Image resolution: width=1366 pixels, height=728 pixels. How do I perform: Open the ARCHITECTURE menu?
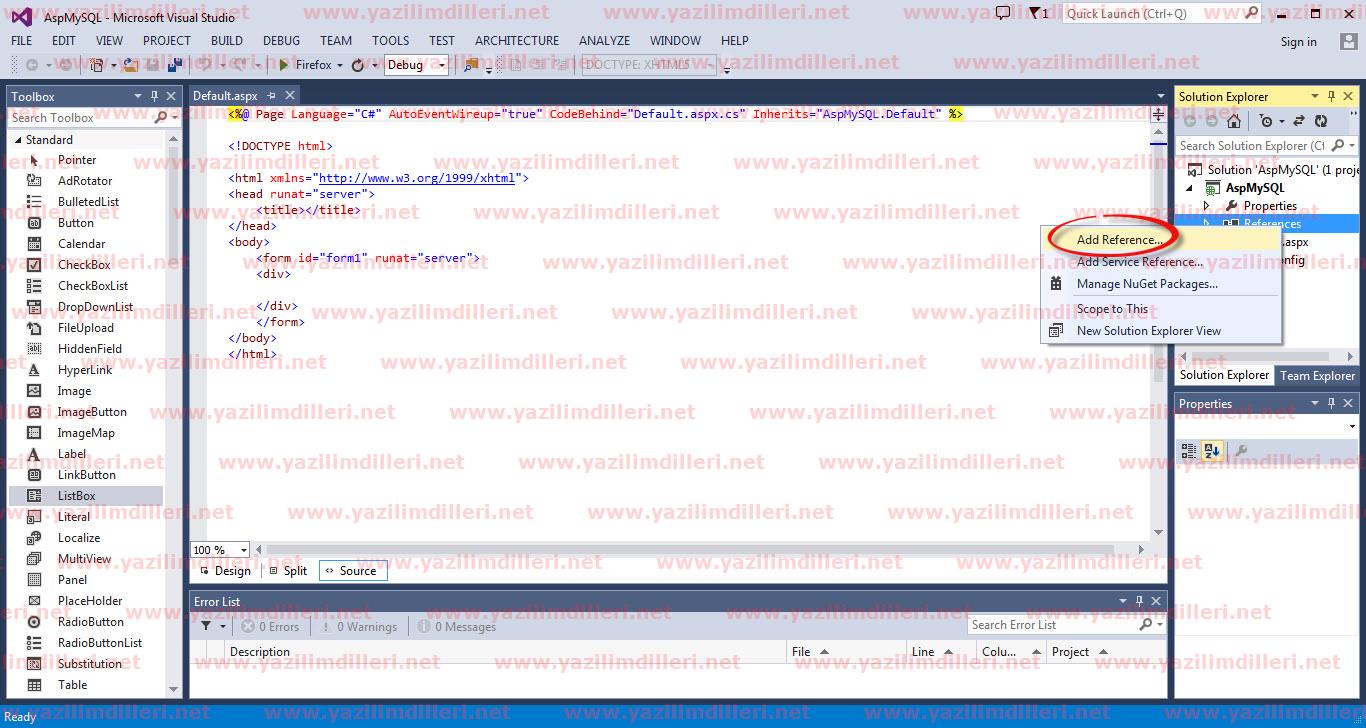coord(517,41)
